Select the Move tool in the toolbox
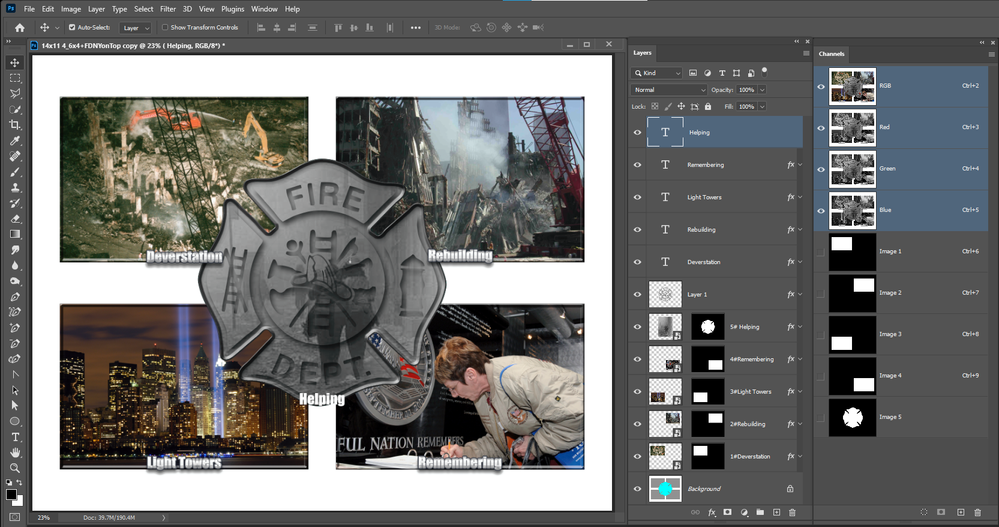Image resolution: width=999 pixels, height=527 pixels. pos(15,62)
